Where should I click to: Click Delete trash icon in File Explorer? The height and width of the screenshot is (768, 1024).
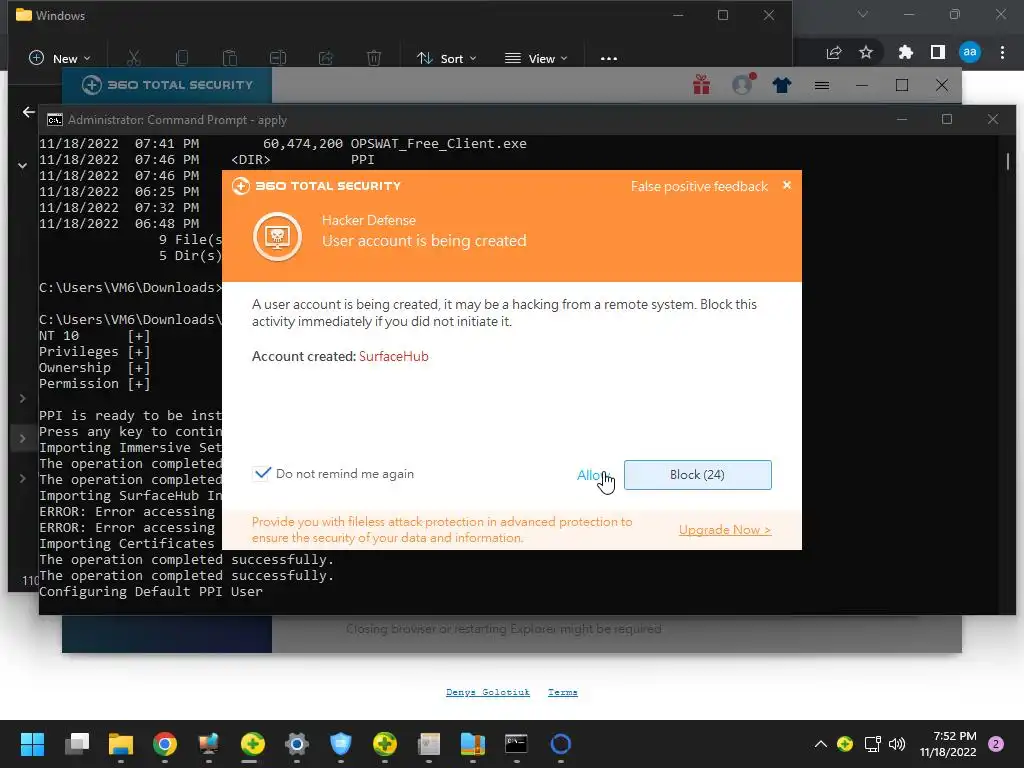(374, 58)
